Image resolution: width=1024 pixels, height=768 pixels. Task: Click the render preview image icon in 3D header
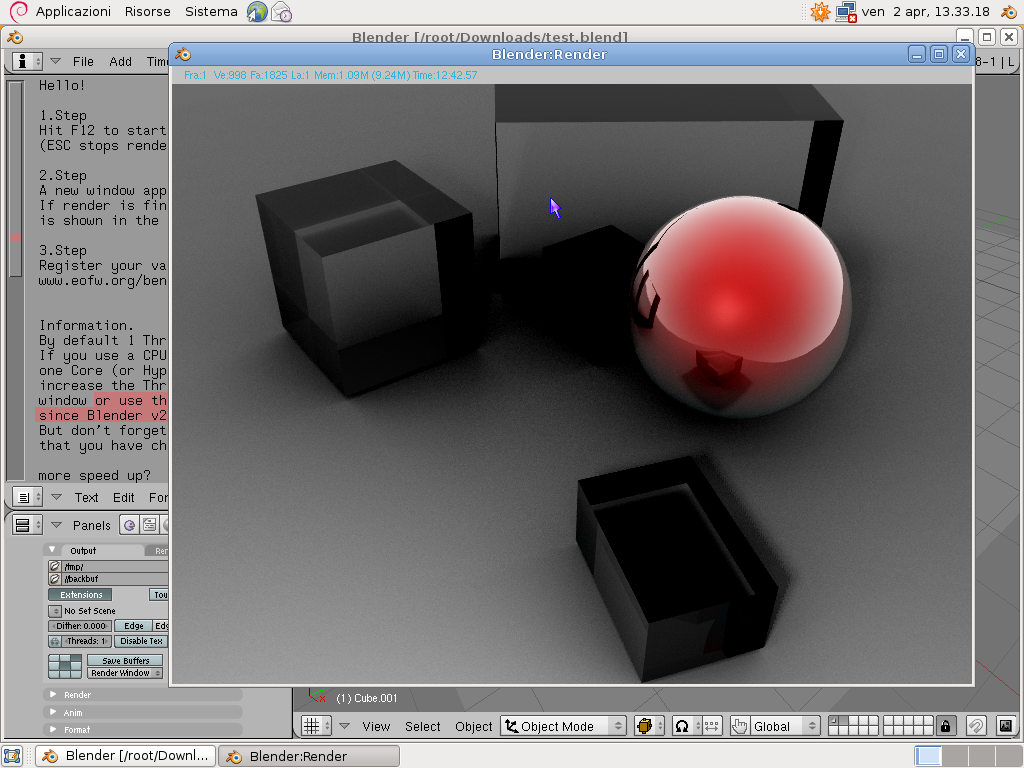point(1006,726)
